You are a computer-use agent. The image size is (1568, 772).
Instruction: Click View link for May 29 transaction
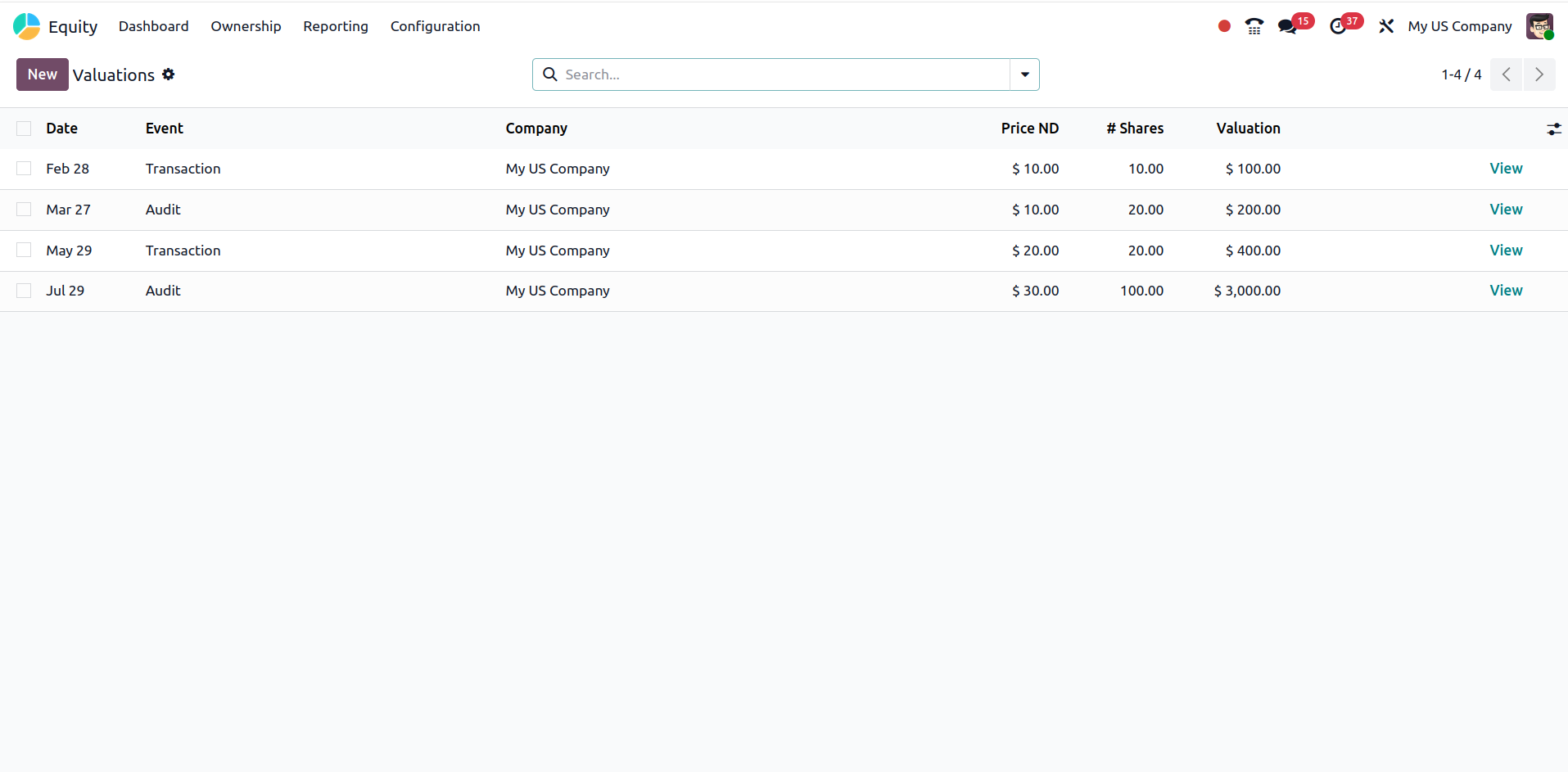click(1505, 251)
